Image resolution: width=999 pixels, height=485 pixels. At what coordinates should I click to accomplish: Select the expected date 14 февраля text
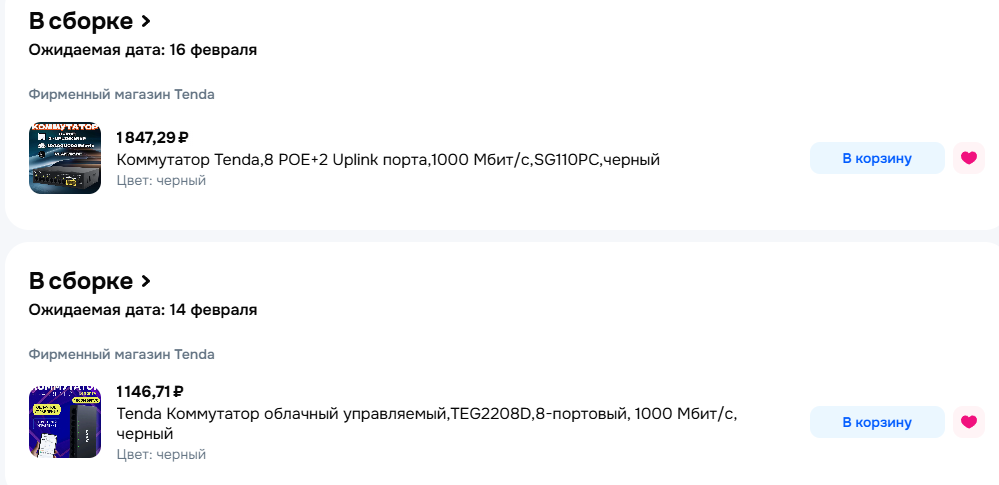tap(142, 310)
